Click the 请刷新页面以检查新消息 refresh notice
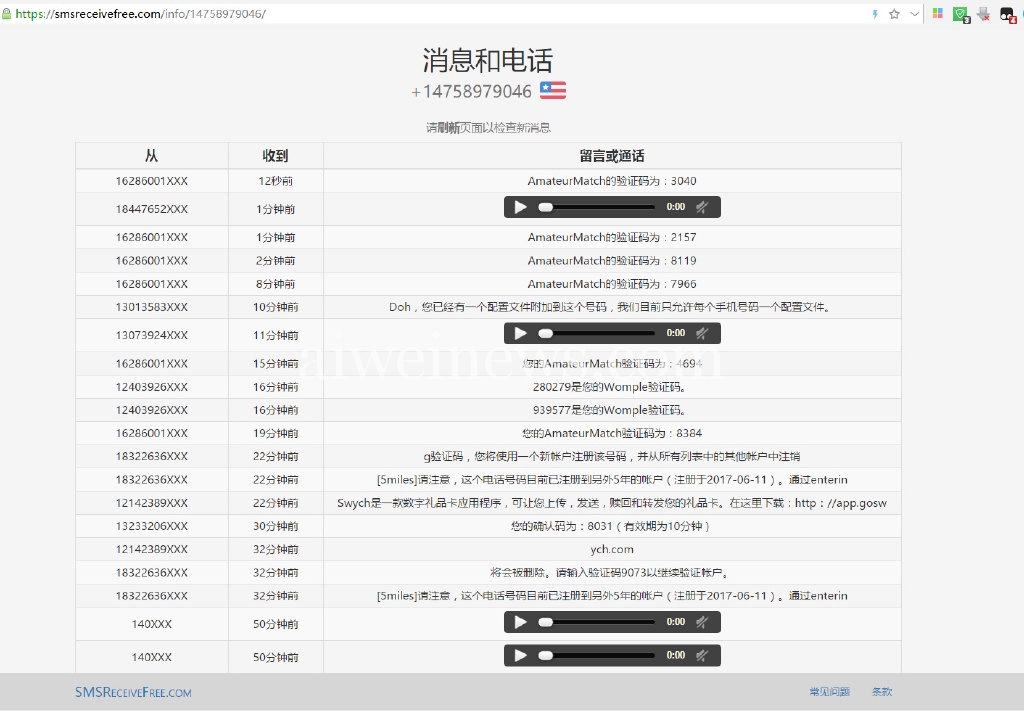This screenshot has width=1024, height=711. click(488, 127)
